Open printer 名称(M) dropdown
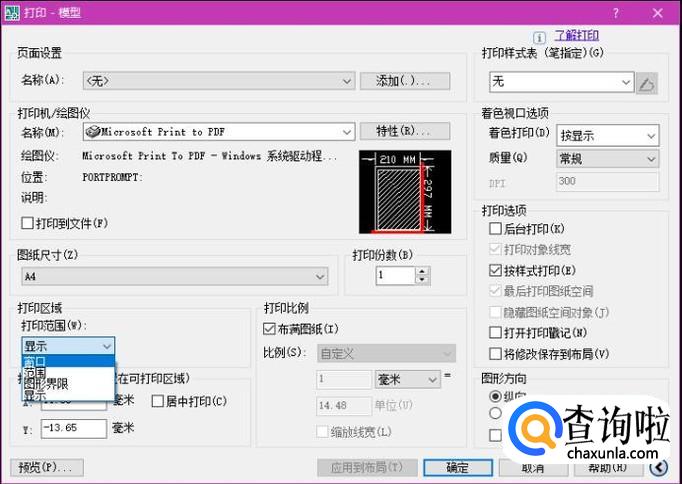Viewport: 682px width, 484px height. (x=219, y=132)
